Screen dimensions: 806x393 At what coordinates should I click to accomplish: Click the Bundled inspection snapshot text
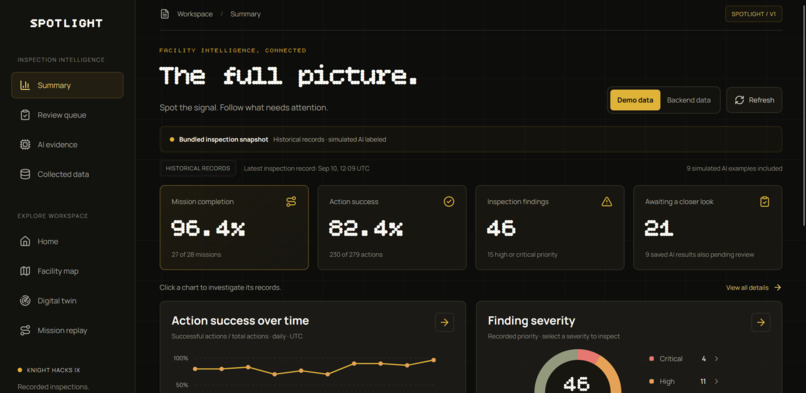[x=224, y=139]
